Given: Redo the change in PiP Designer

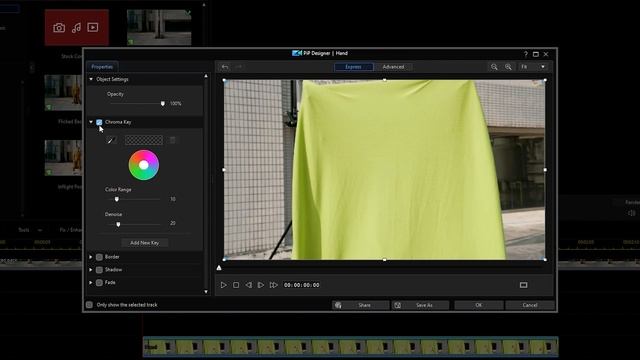Looking at the screenshot, I should point(239,67).
